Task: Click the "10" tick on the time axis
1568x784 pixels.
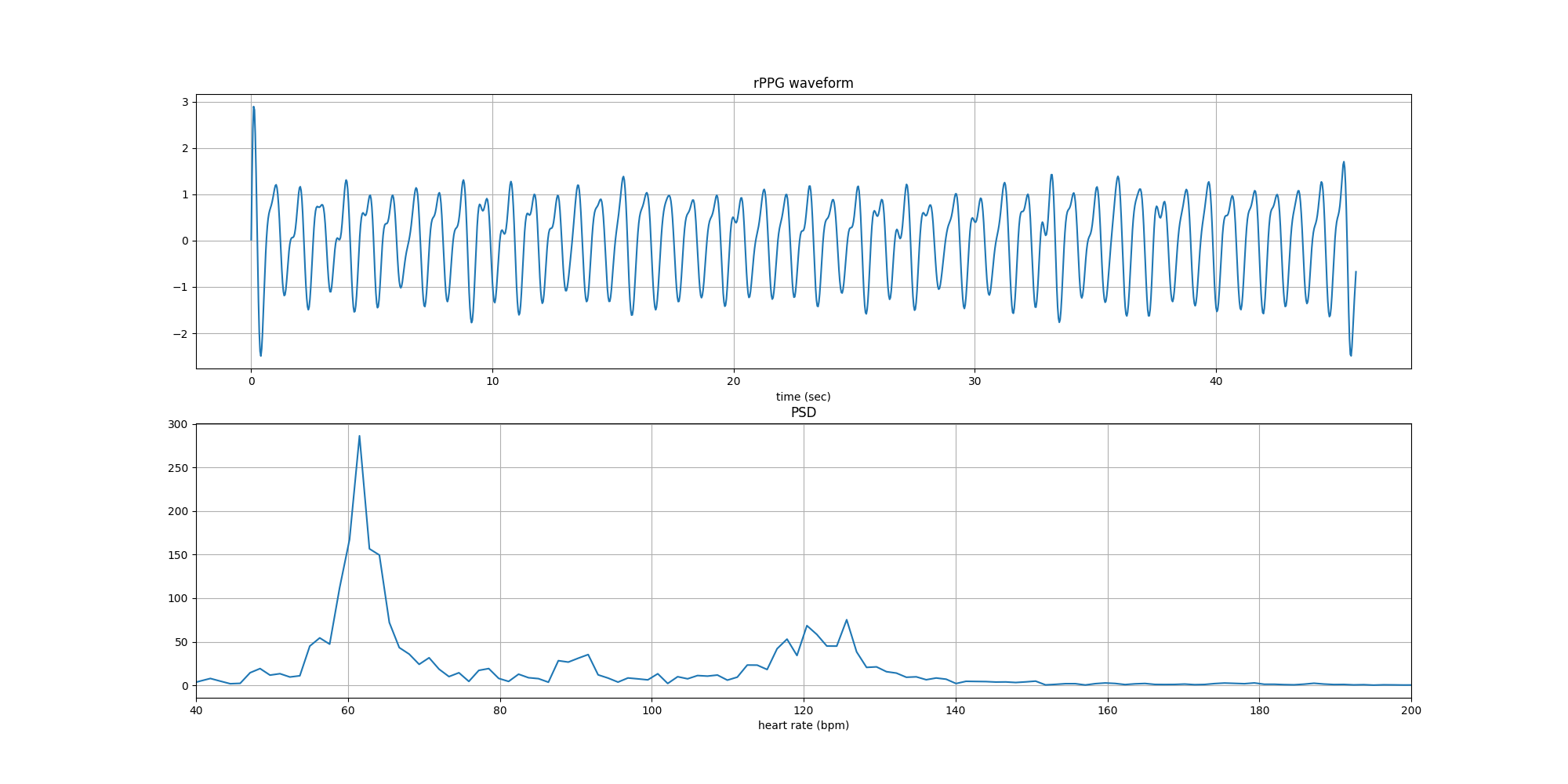Action: tap(492, 381)
